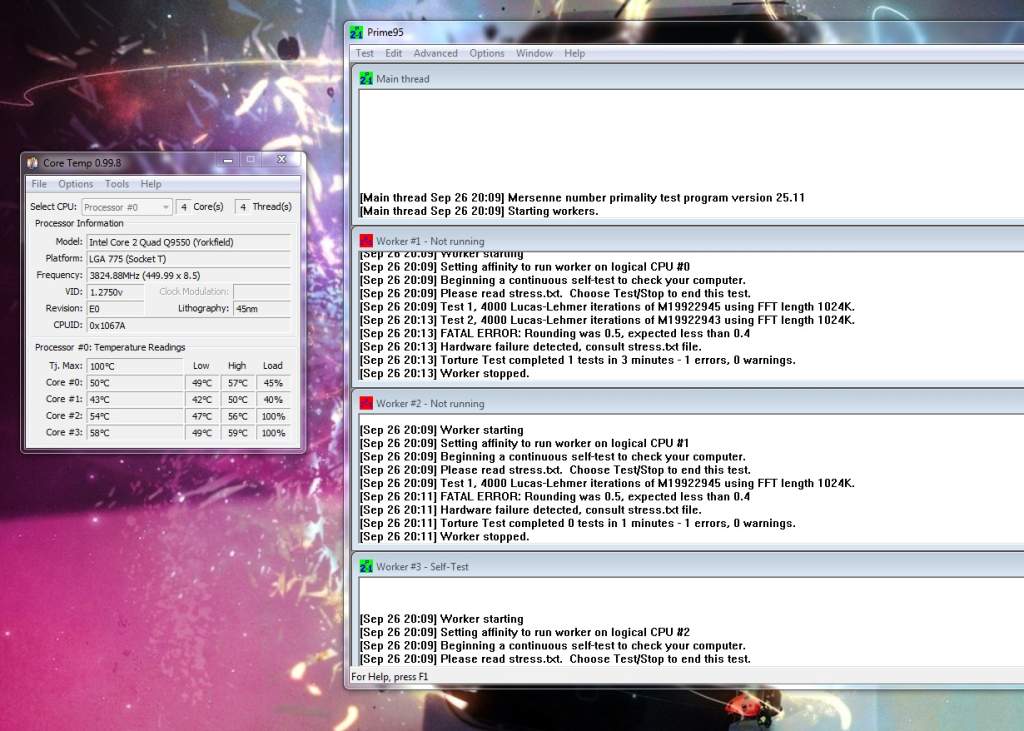Click the Revision field E0
Screen dimensions: 1024x731
click(115, 308)
